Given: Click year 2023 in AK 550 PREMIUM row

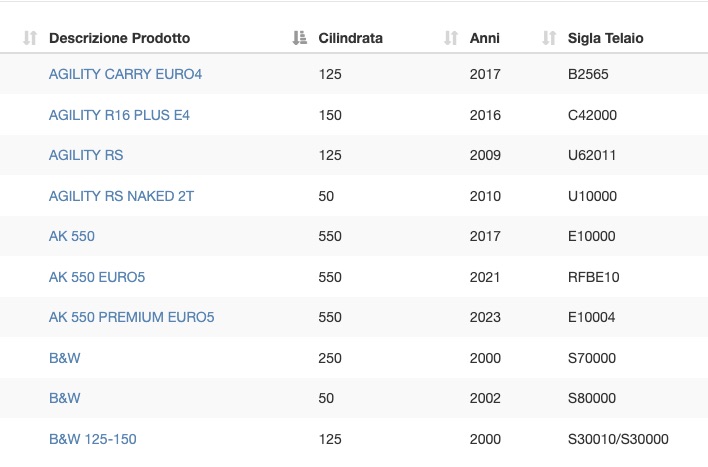Looking at the screenshot, I should [485, 317].
